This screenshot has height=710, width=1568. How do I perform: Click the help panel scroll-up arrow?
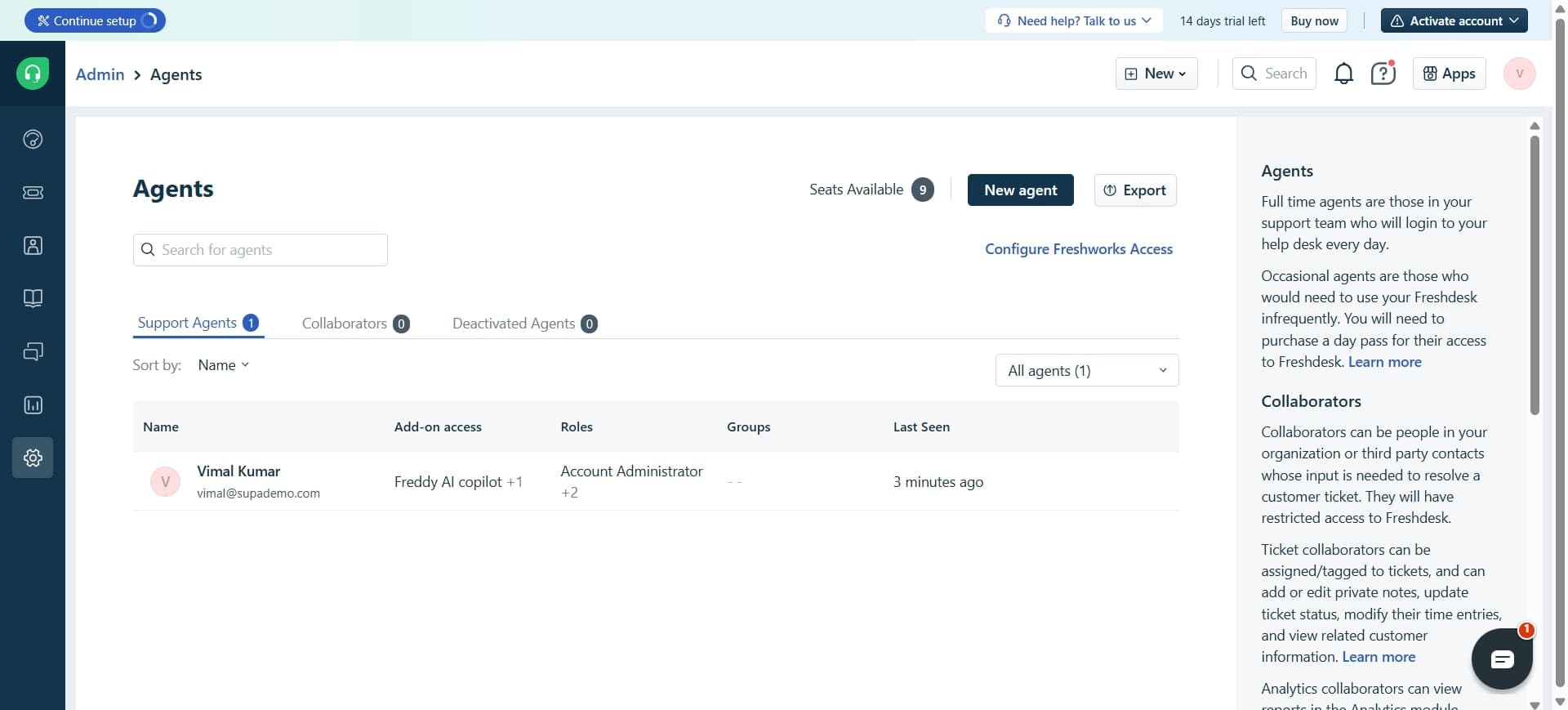tap(1535, 126)
